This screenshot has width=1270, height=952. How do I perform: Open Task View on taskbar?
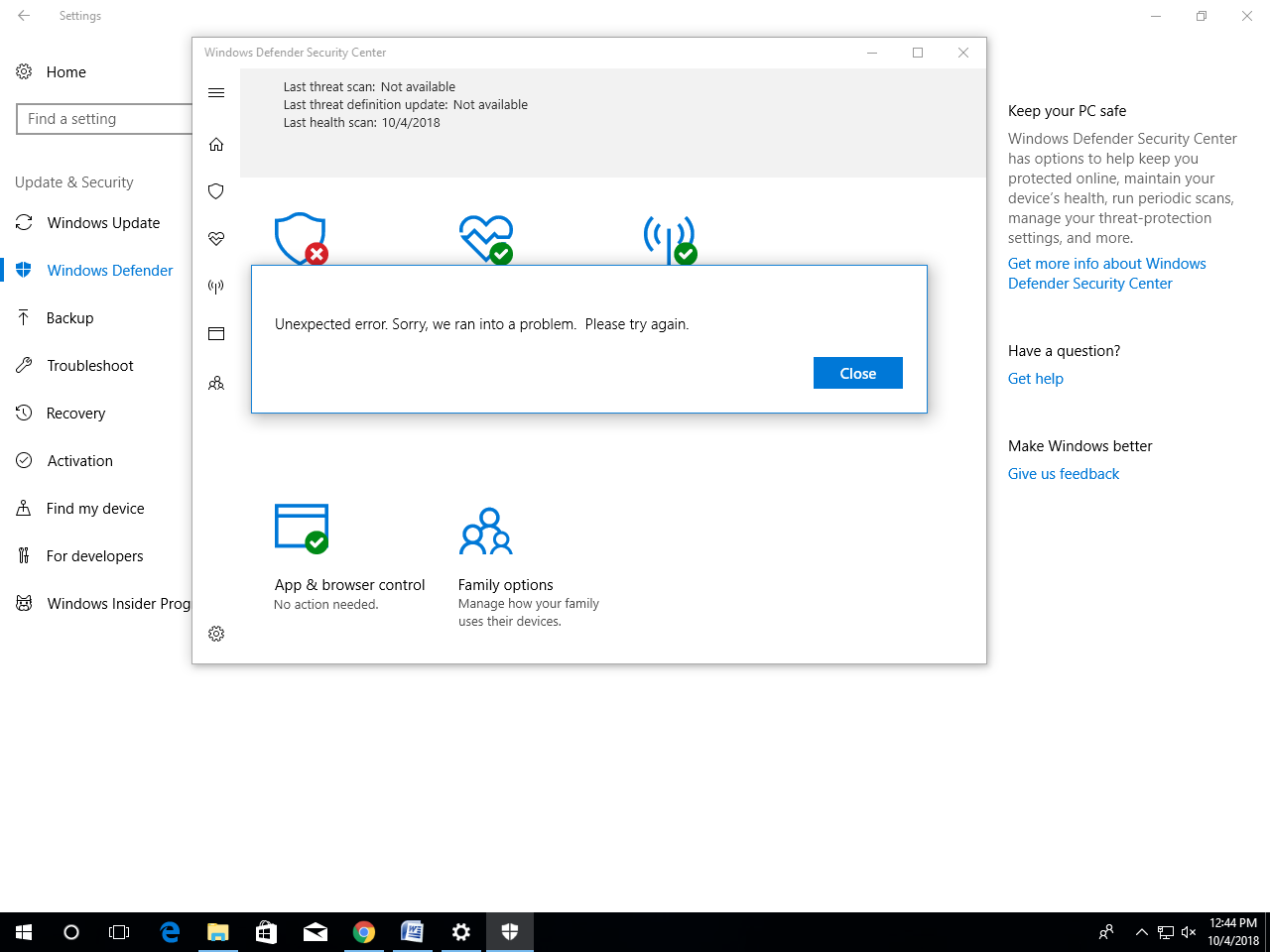pos(119,932)
